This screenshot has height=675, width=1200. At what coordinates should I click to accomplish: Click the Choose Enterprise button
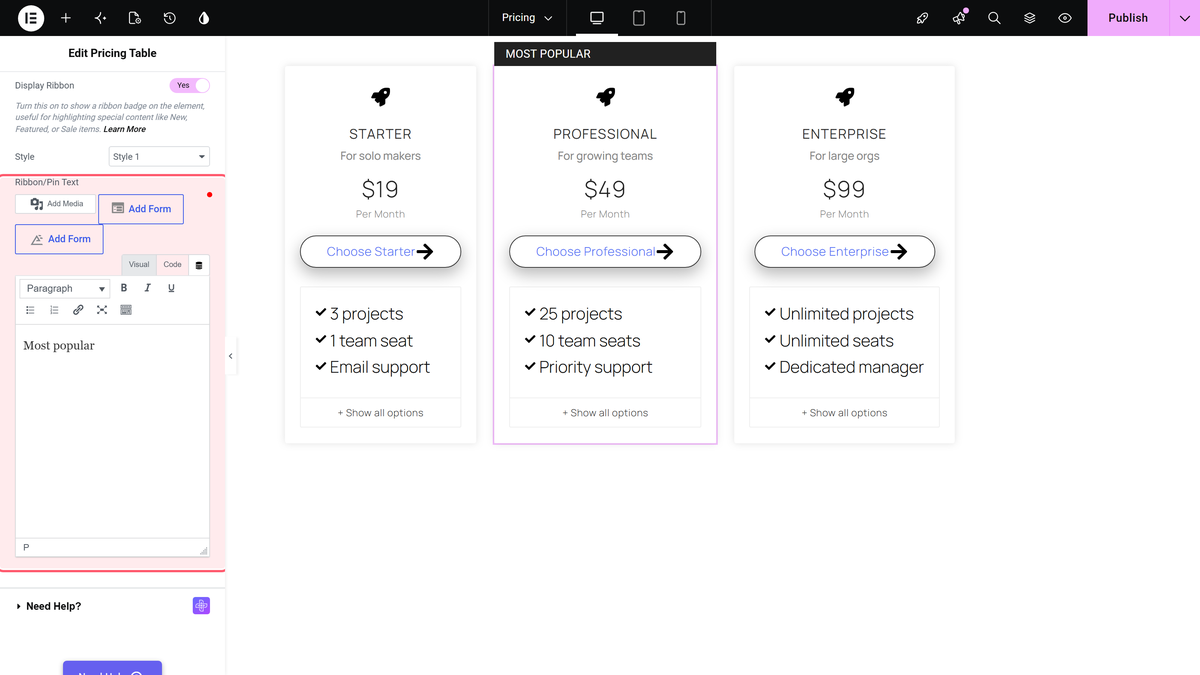[844, 252]
